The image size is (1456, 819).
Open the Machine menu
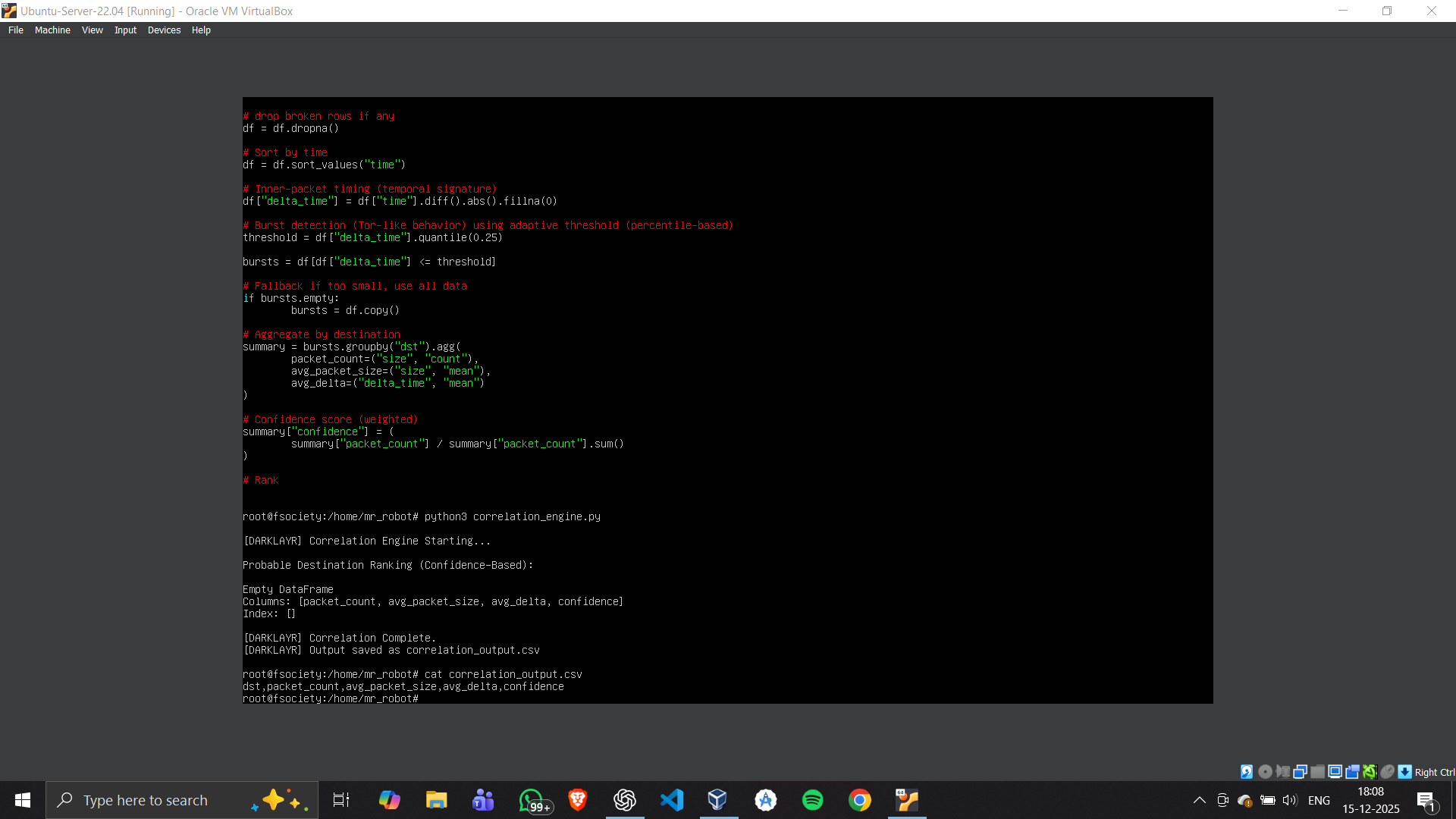pos(52,30)
